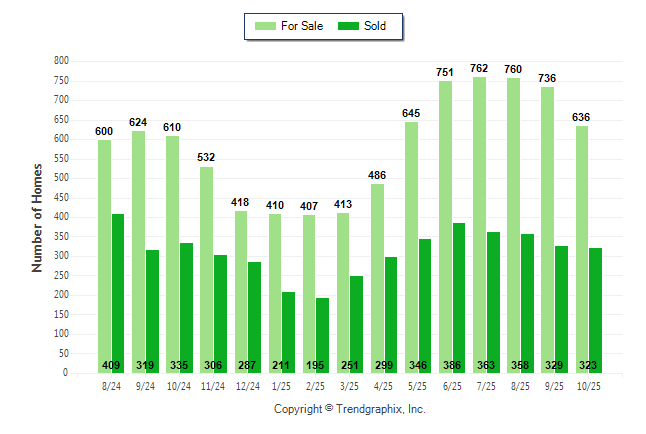The image size is (646, 434).
Task: Open the Trendgraphix, Inc. copyright link
Action: click(349, 410)
